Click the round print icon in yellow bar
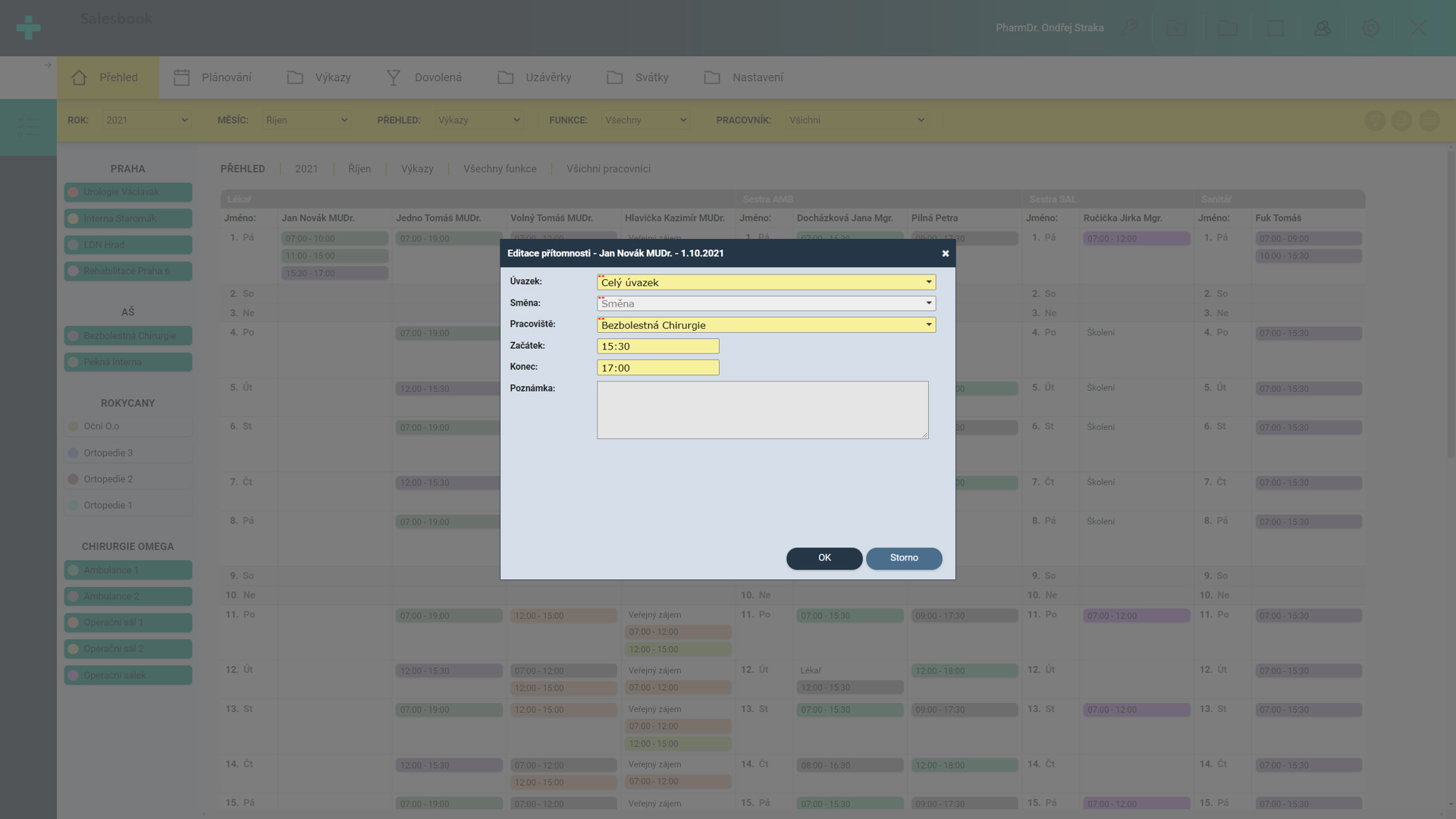Image resolution: width=1456 pixels, height=819 pixels. (1401, 121)
